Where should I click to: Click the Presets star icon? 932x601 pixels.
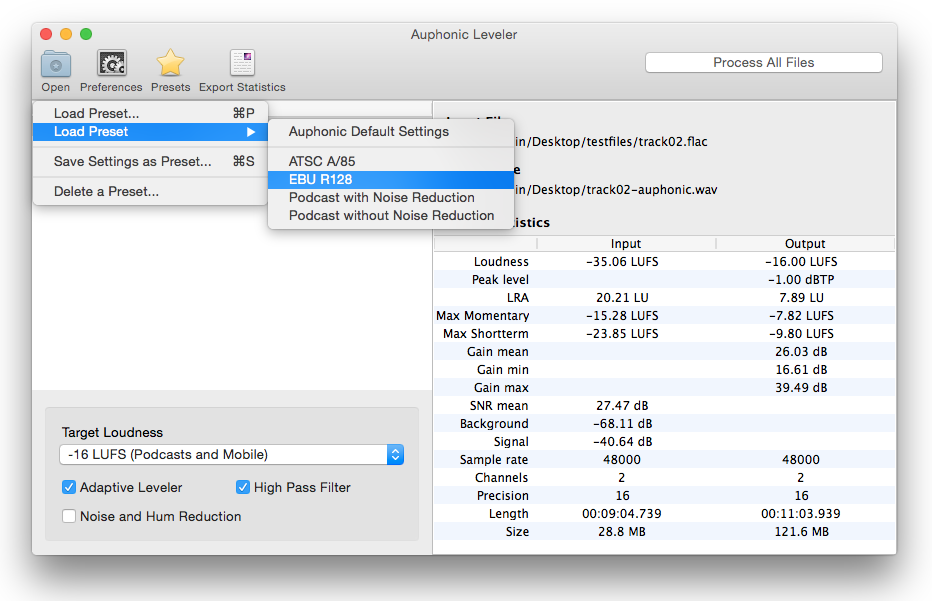coord(170,63)
